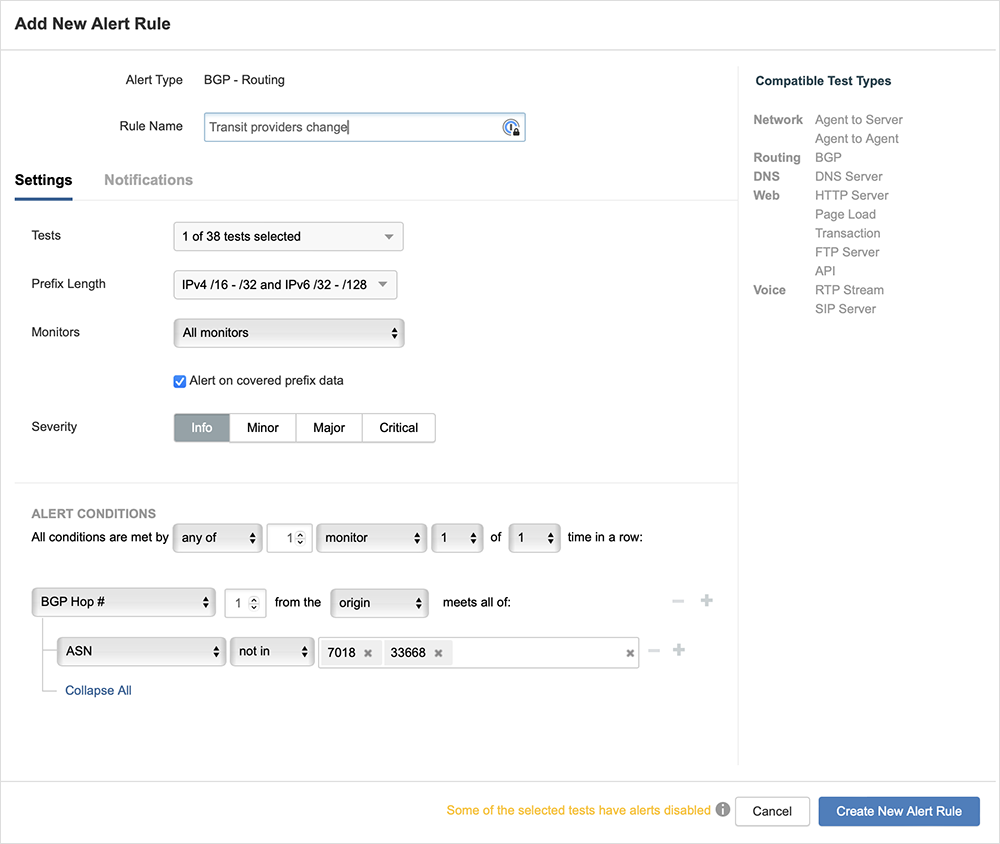
Task: Click the Collapse All link
Action: click(97, 690)
